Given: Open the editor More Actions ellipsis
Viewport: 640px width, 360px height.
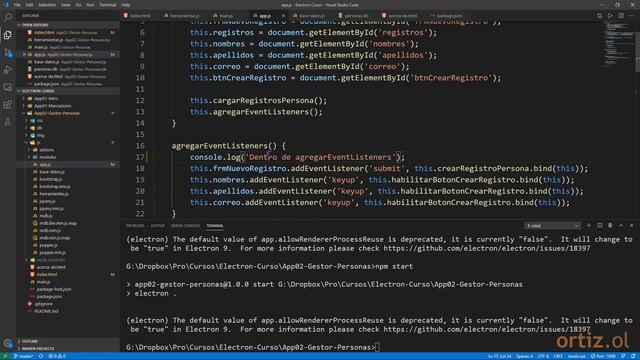Looking at the screenshot, I should click(x=632, y=16).
